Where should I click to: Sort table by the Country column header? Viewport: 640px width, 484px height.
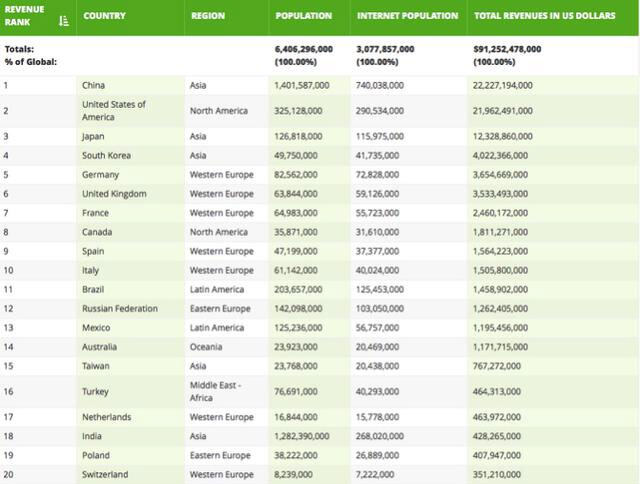click(x=104, y=16)
